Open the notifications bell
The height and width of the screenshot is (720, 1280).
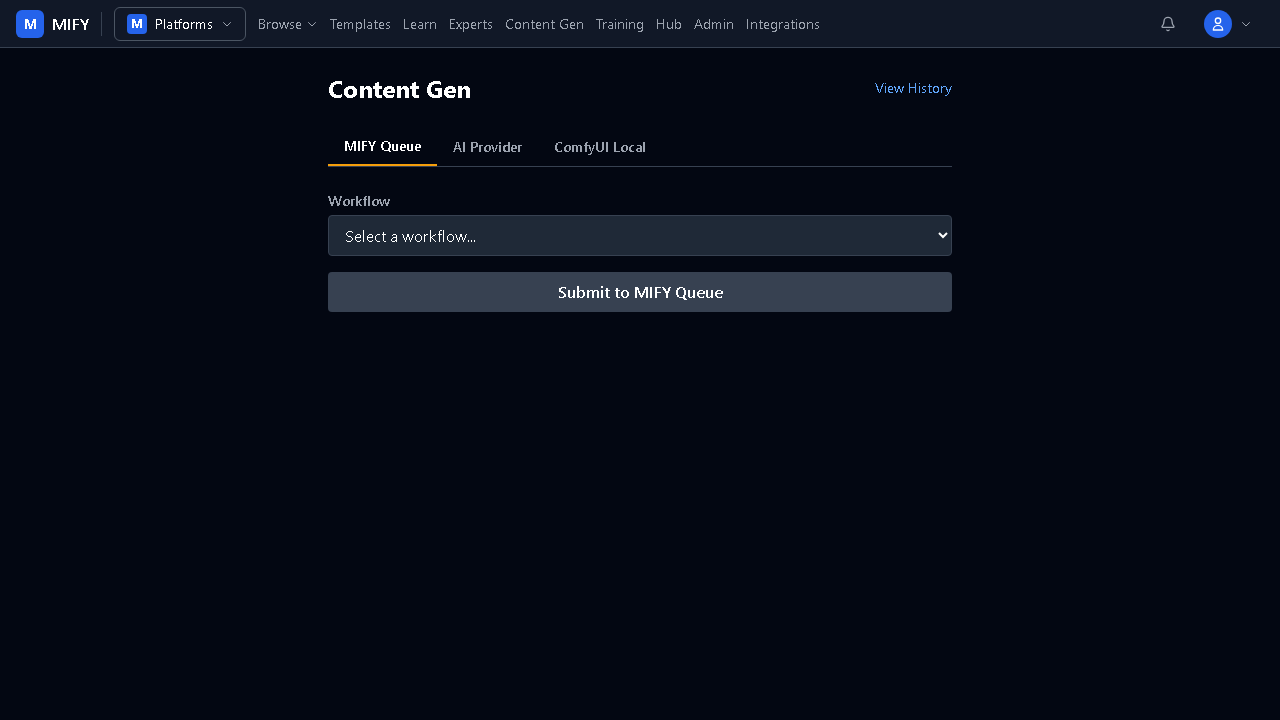pyautogui.click(x=1167, y=24)
